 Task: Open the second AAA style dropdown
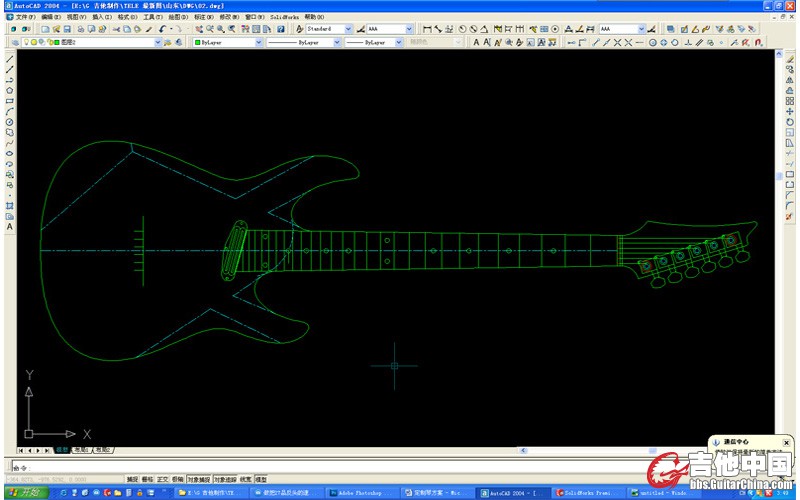641,29
